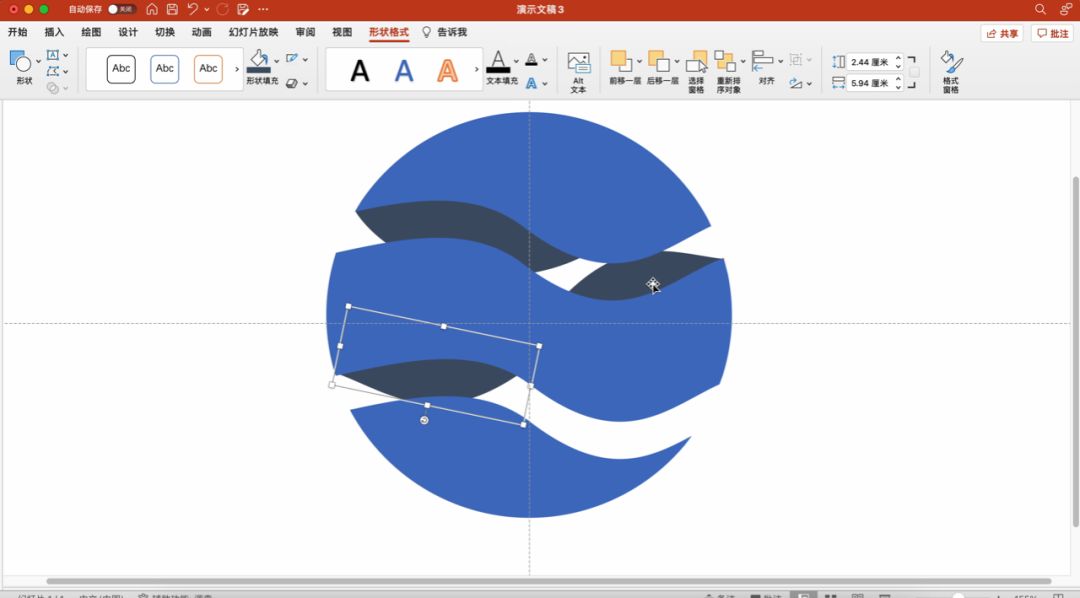Screen dimensions: 1080x598
Task: Click the text outline icon
Action: (x=531, y=59)
